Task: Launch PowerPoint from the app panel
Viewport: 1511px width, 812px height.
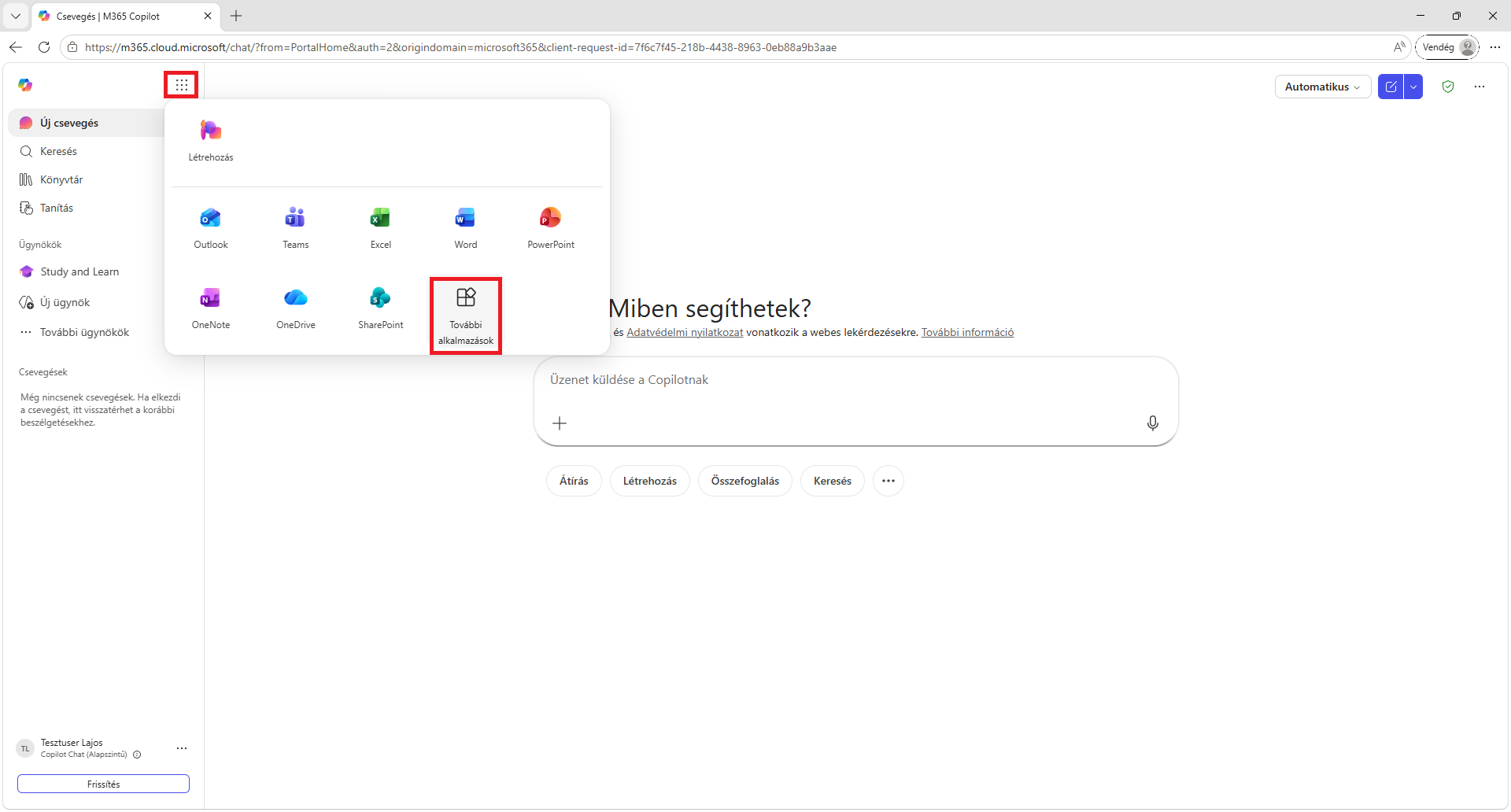Action: [x=551, y=228]
